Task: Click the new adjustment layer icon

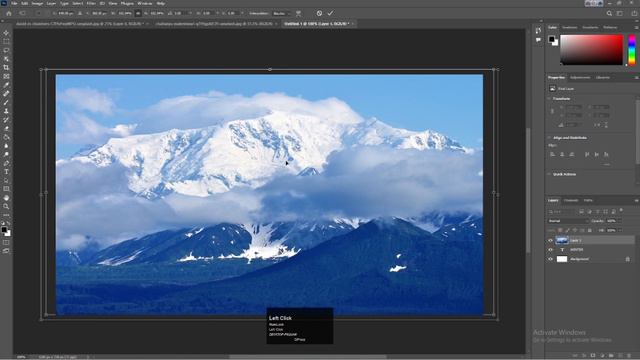Action: click(602, 356)
